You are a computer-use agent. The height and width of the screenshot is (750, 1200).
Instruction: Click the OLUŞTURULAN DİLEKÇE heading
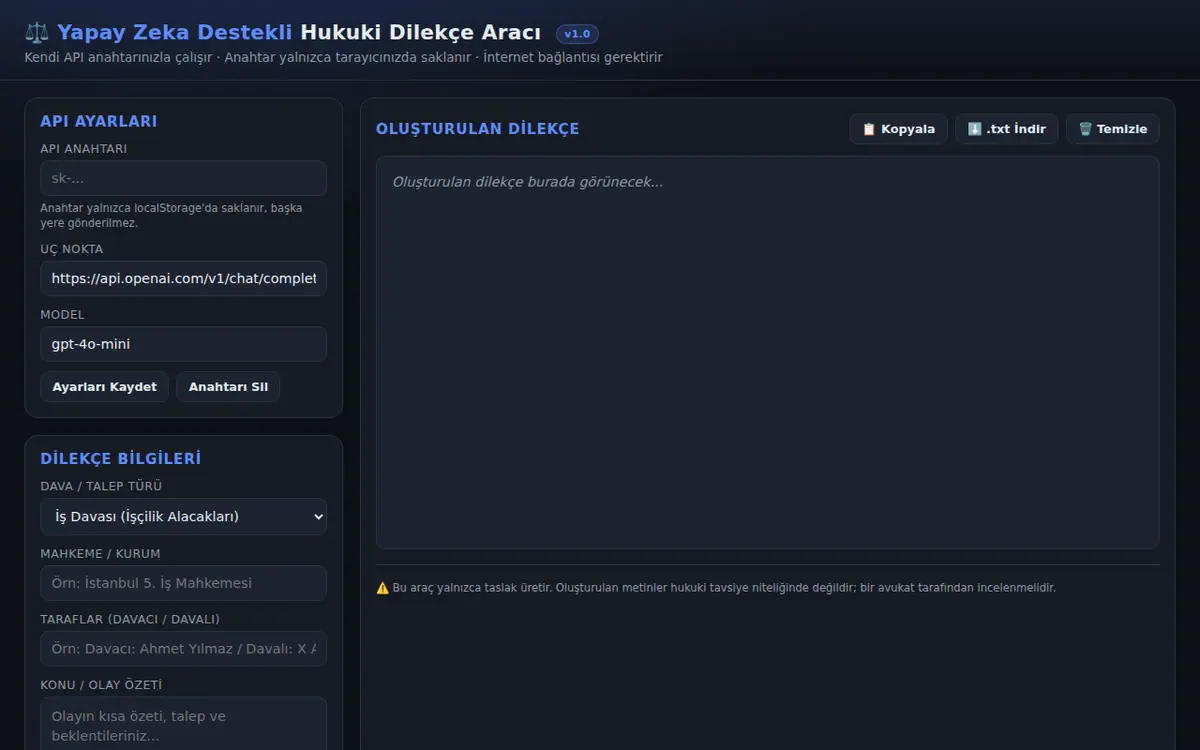point(477,129)
